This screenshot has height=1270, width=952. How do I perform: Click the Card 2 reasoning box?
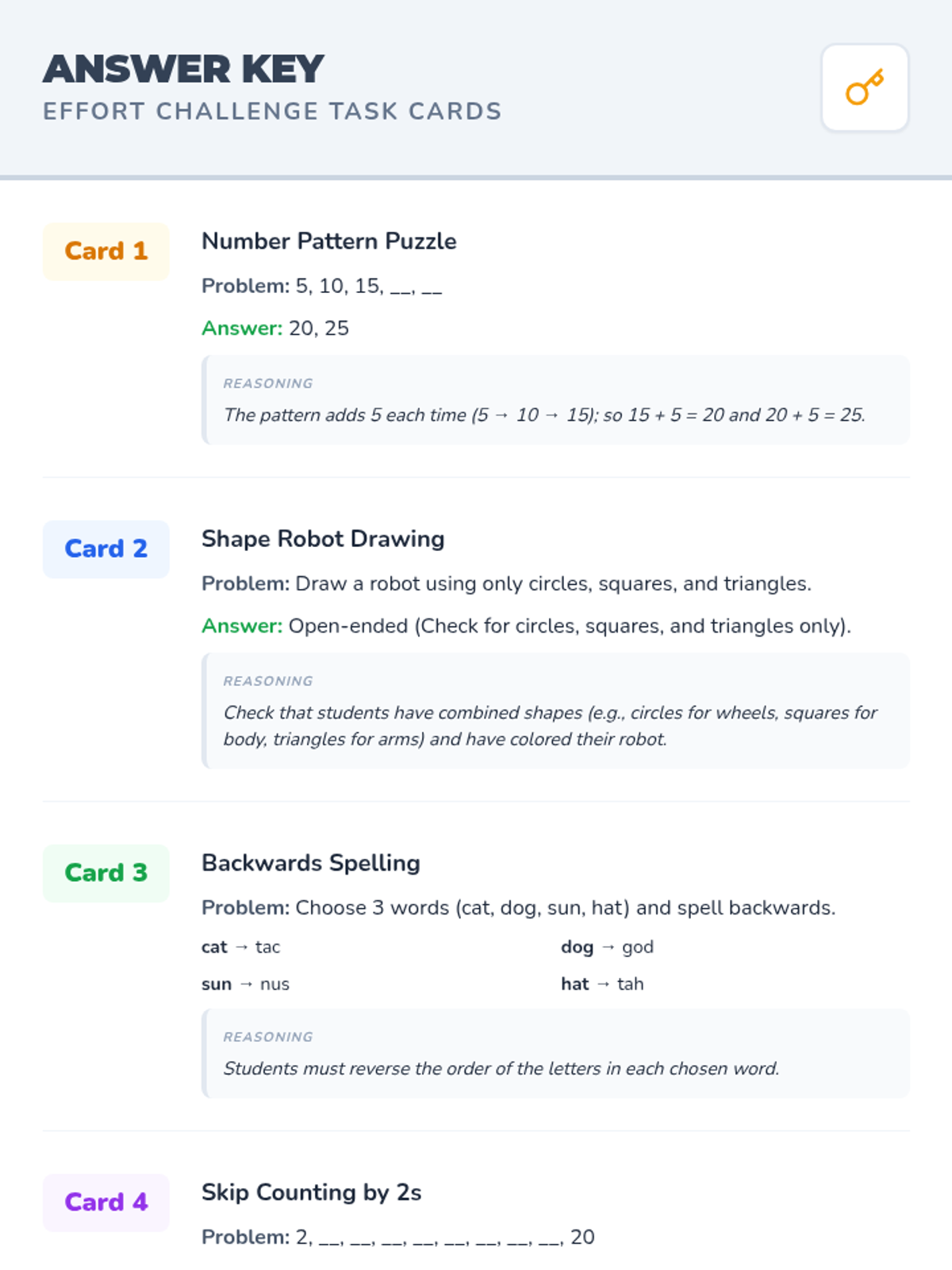(555, 710)
